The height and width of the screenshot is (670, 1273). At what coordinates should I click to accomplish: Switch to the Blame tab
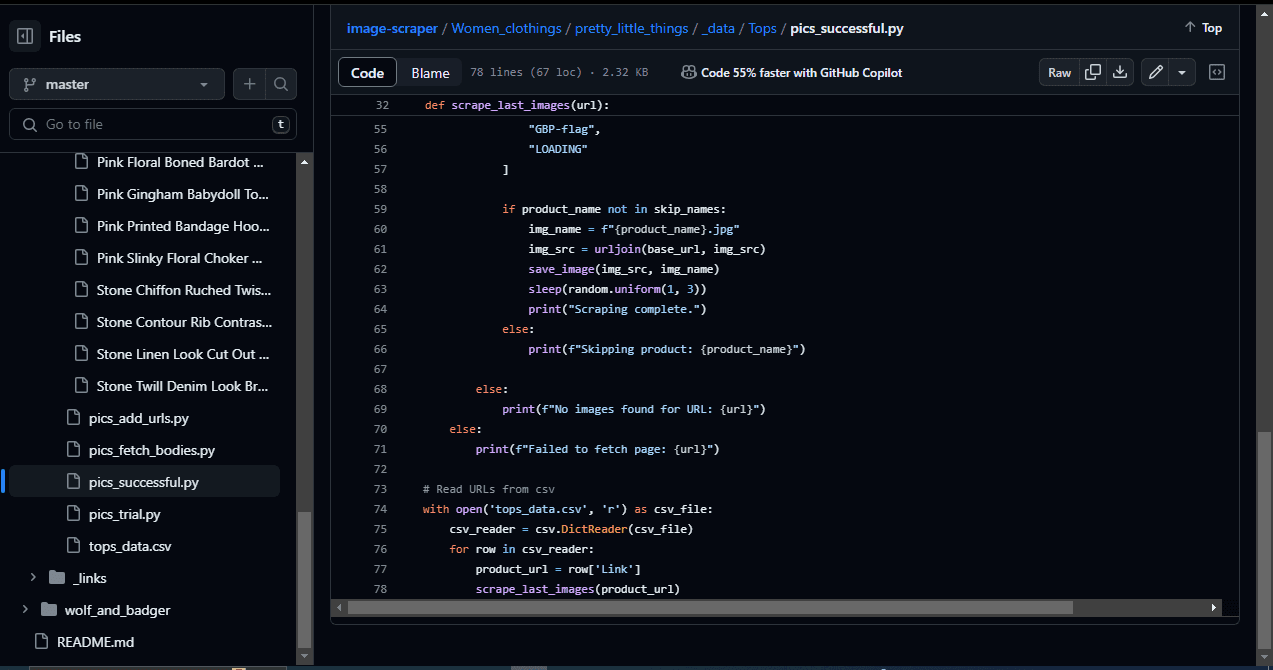point(430,73)
